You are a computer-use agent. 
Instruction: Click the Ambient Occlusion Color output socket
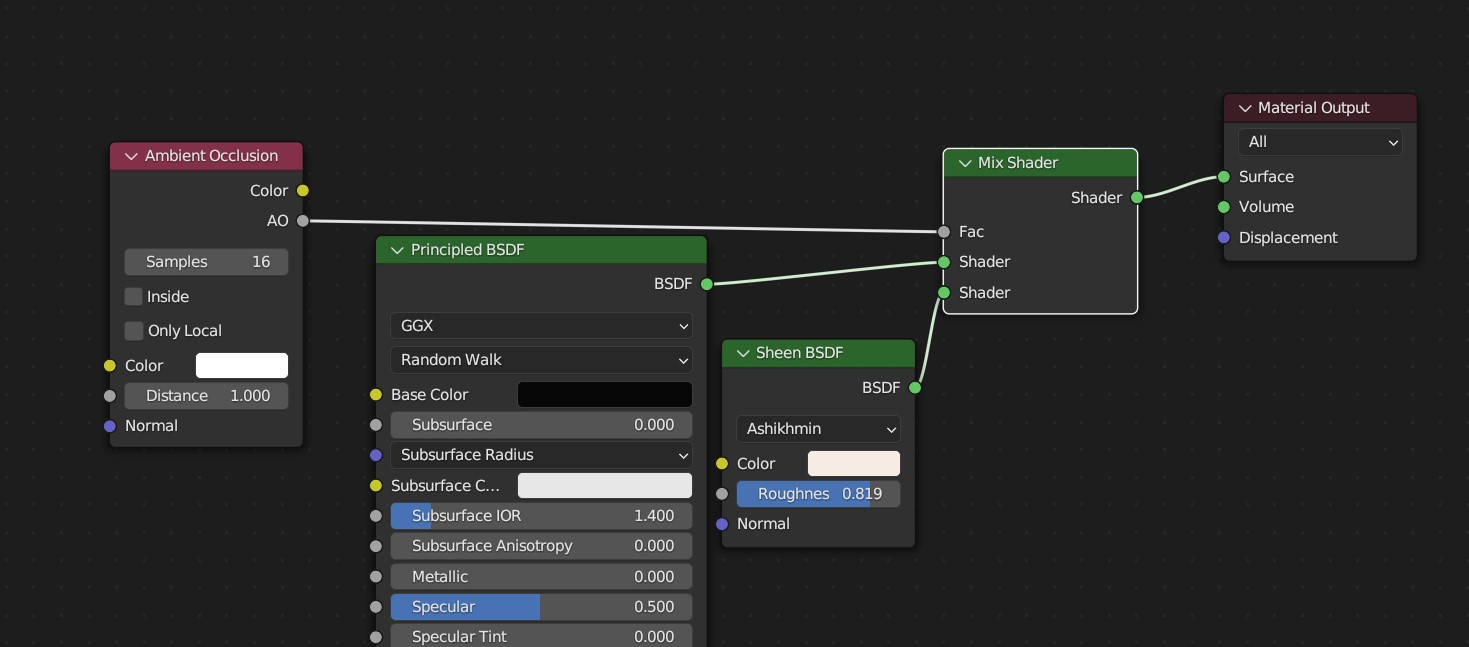(303, 191)
